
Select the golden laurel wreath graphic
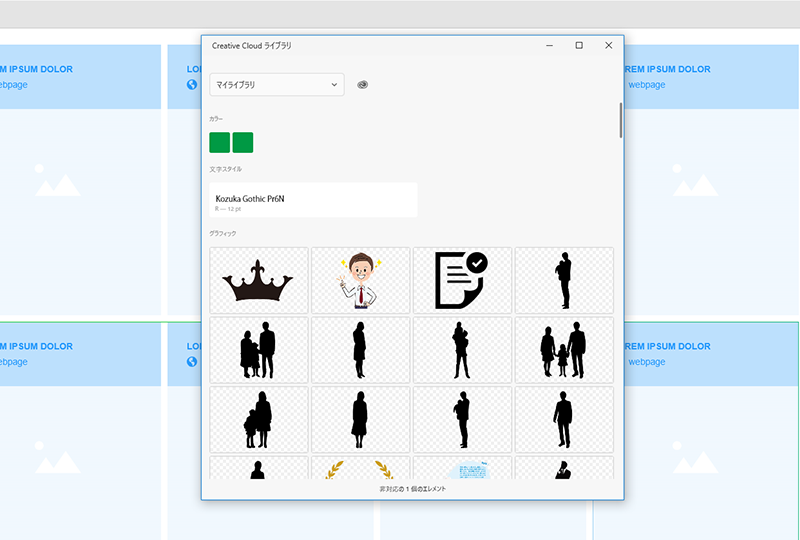pos(361,468)
